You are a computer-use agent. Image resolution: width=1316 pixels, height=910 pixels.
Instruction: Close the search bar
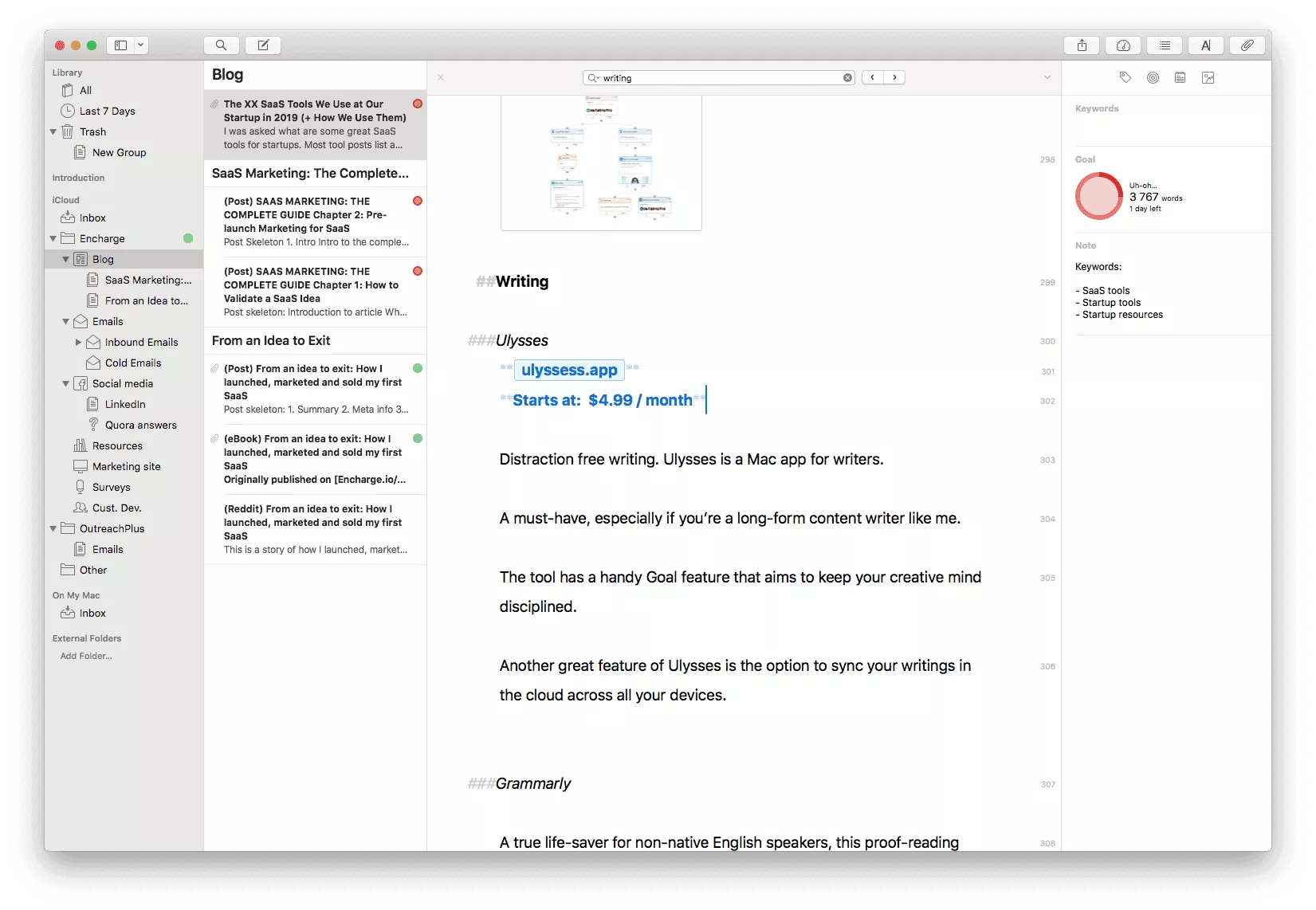tap(441, 77)
